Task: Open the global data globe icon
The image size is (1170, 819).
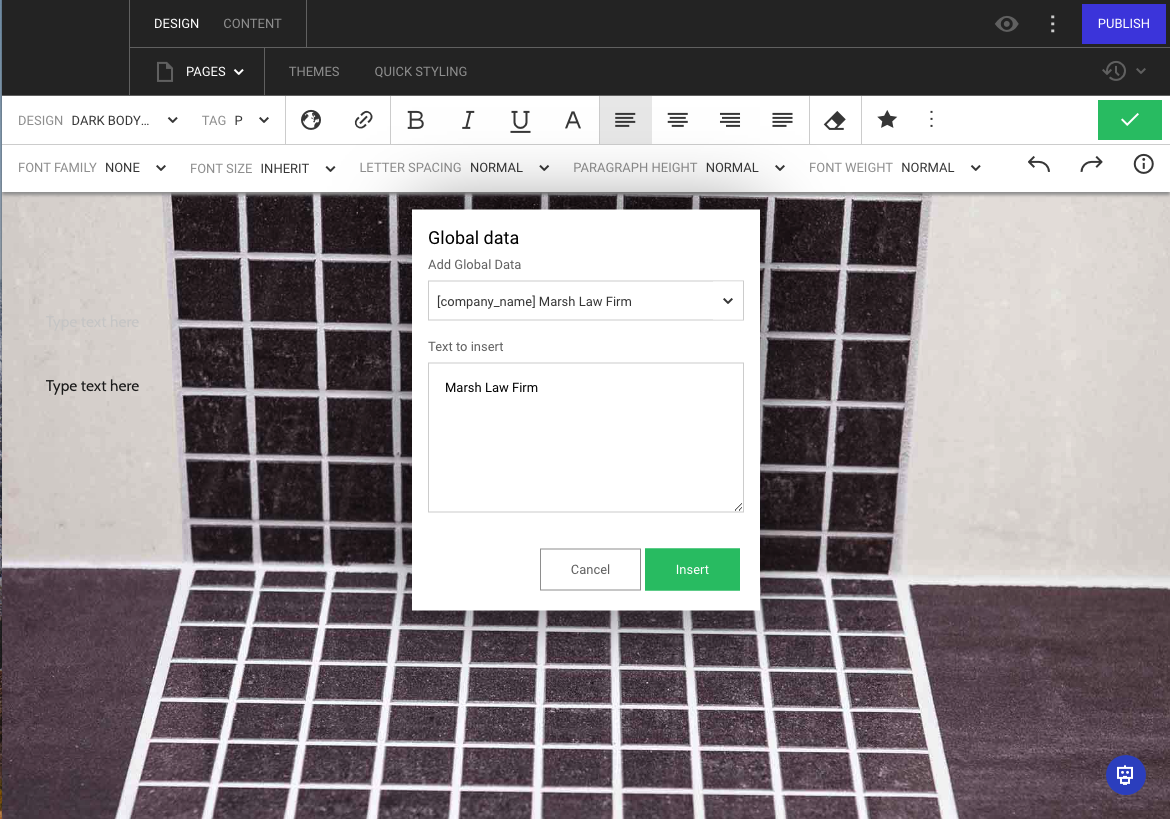Action: point(311,120)
